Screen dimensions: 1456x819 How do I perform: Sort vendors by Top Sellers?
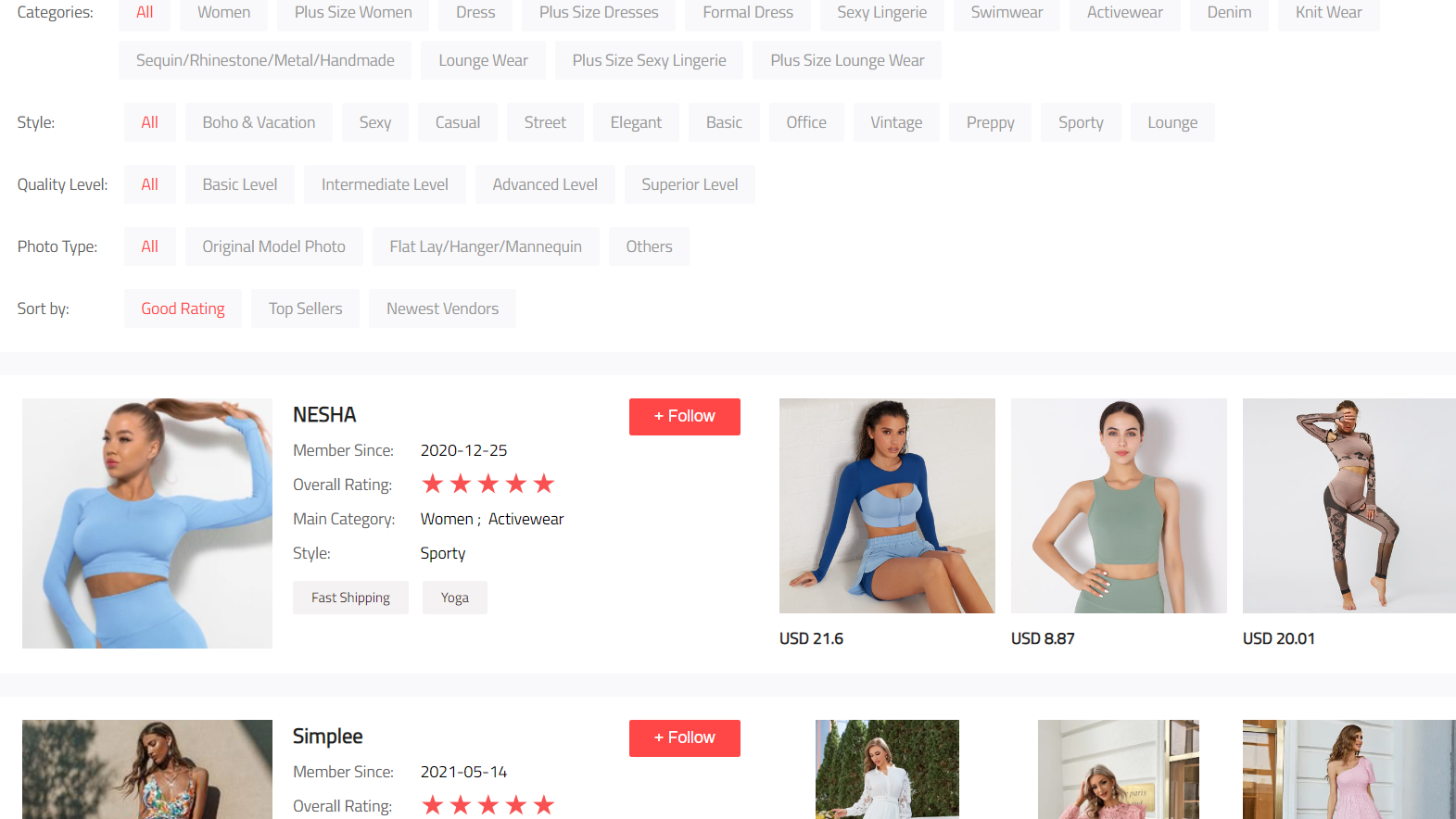tap(305, 309)
